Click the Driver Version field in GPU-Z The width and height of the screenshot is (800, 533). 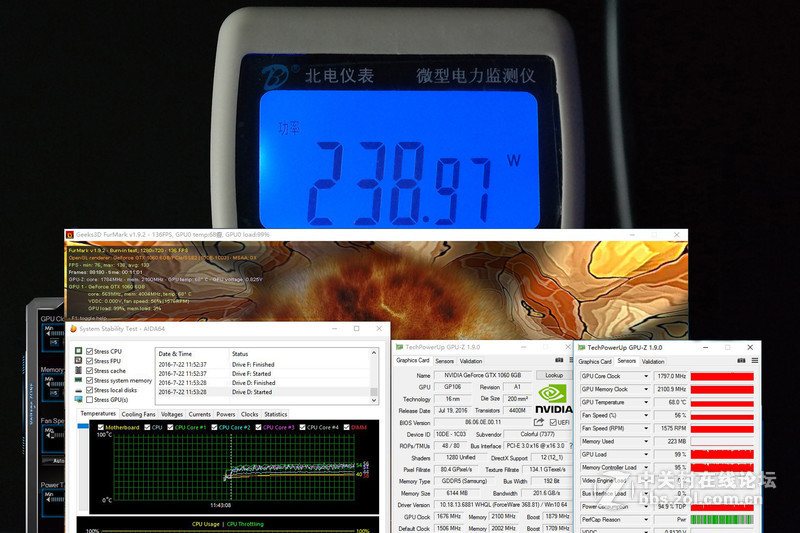pos(503,505)
